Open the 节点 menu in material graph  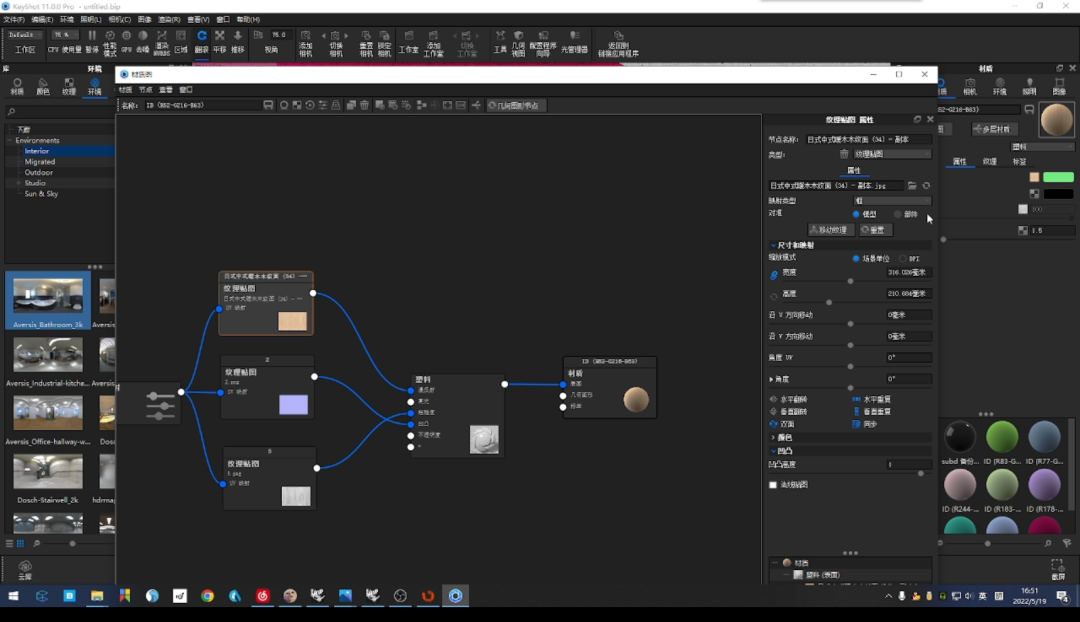[145, 90]
